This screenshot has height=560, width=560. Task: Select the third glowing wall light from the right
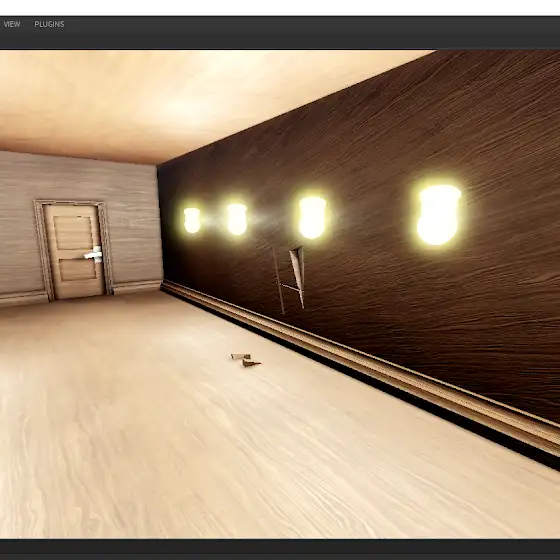pos(237,219)
